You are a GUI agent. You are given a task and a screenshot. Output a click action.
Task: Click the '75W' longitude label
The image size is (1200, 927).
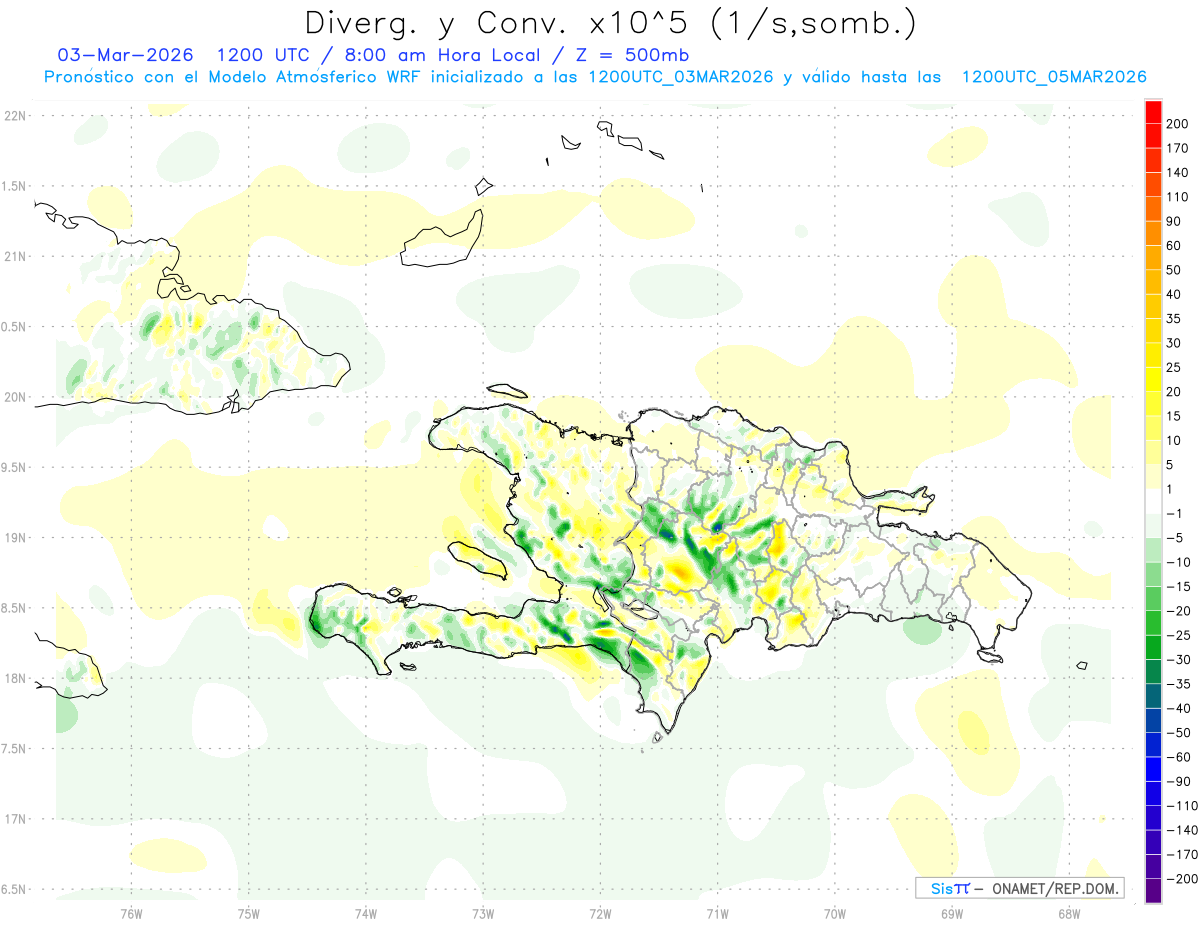click(x=249, y=913)
